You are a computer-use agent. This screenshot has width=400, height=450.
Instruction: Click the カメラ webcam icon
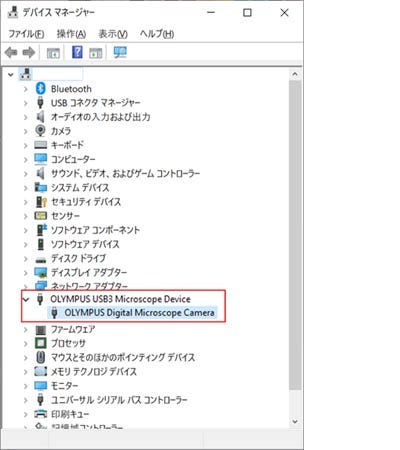pos(40,131)
